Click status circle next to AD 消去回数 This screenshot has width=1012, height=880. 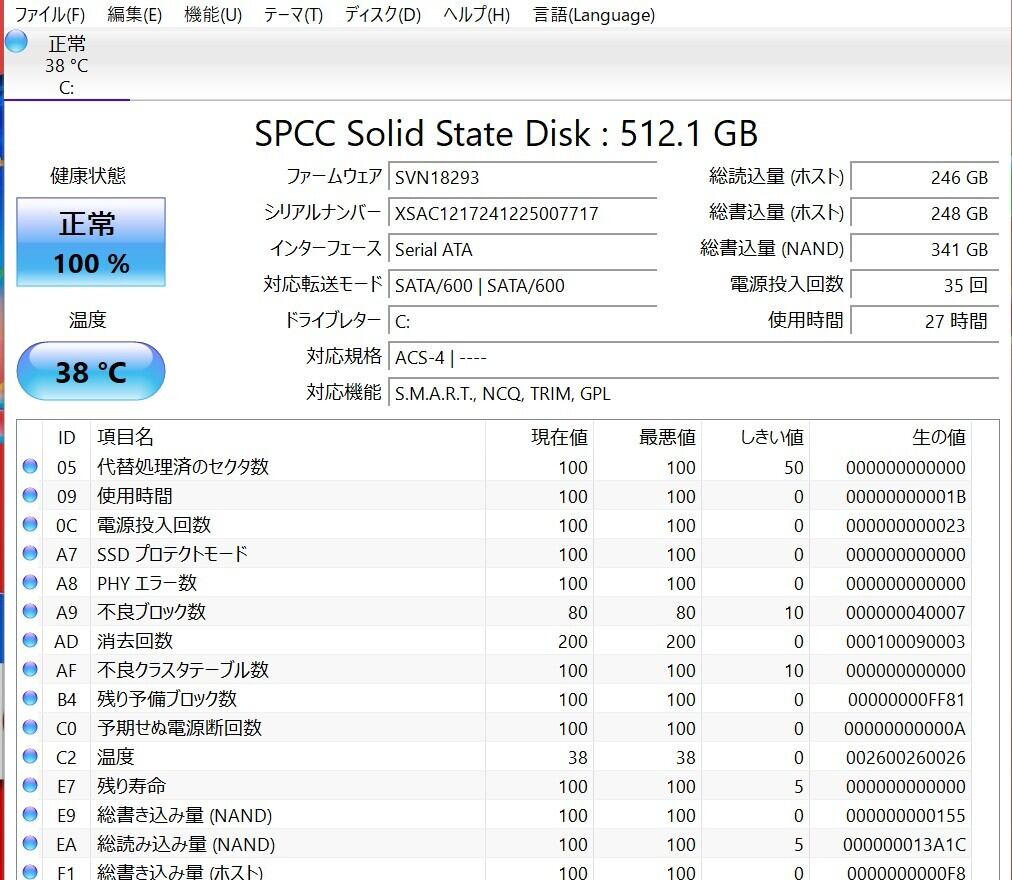(x=30, y=640)
